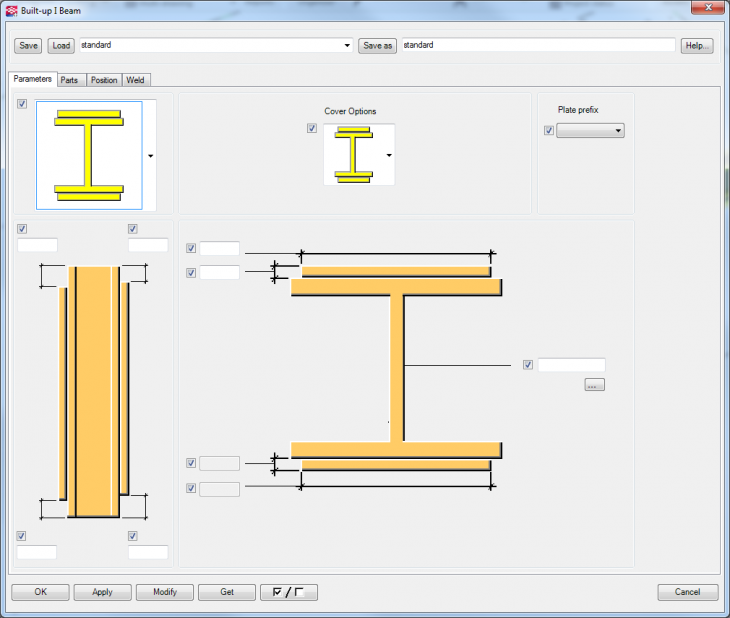
Task: Click the Apply button
Action: click(102, 592)
